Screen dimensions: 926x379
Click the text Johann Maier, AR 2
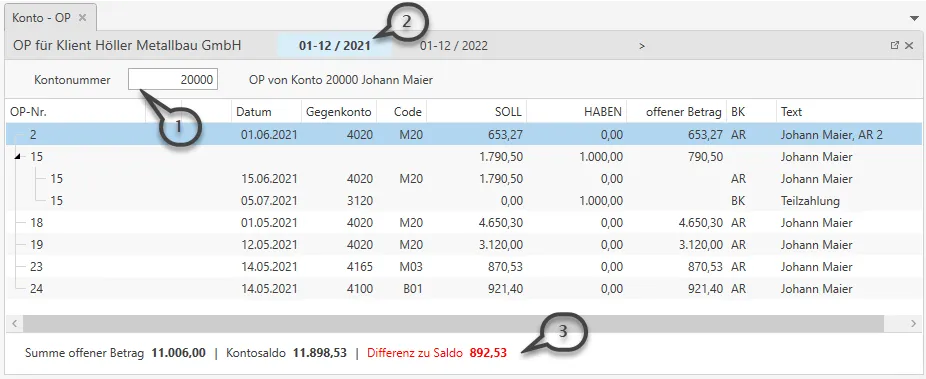[832, 135]
